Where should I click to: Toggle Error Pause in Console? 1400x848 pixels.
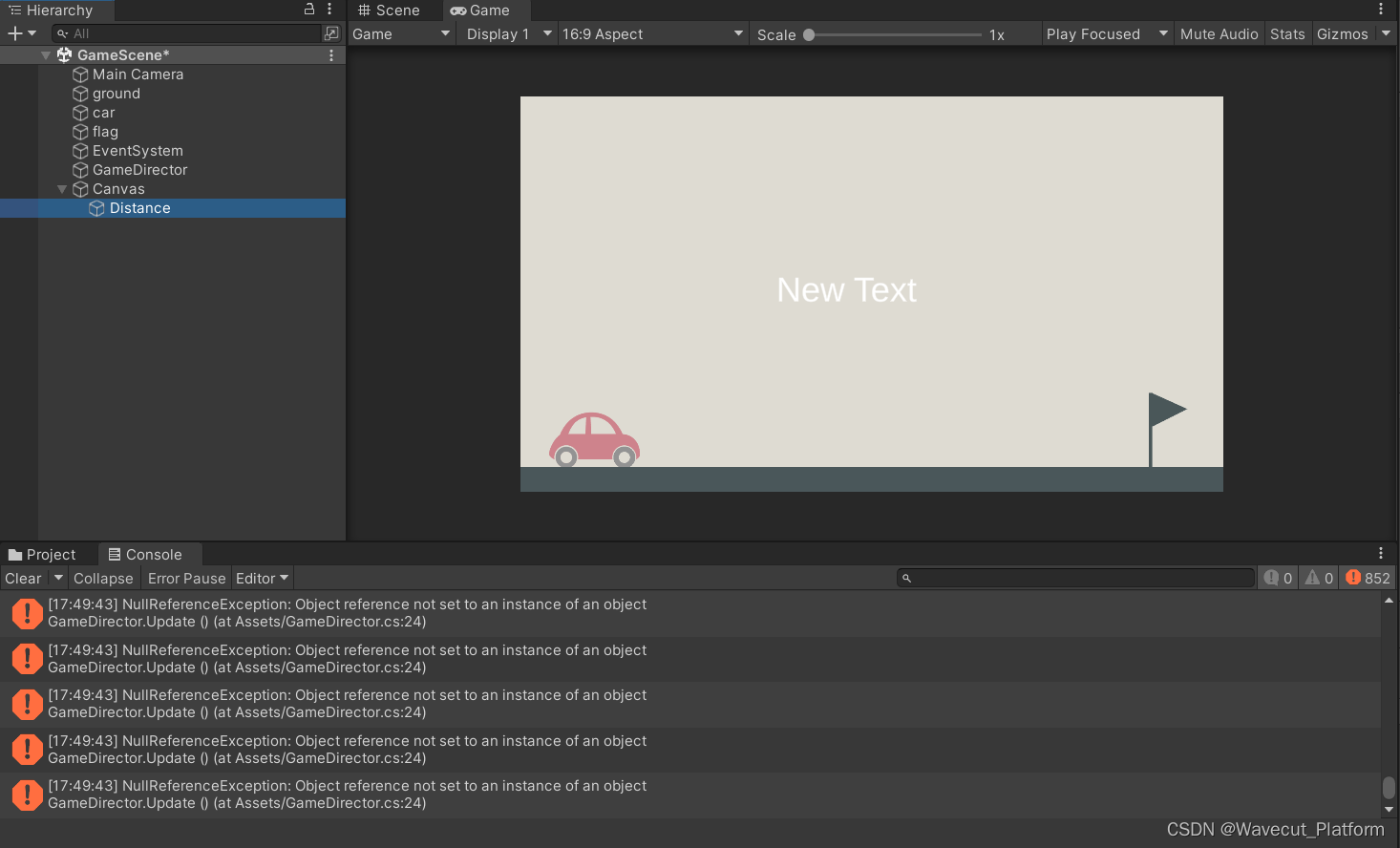pyautogui.click(x=186, y=579)
